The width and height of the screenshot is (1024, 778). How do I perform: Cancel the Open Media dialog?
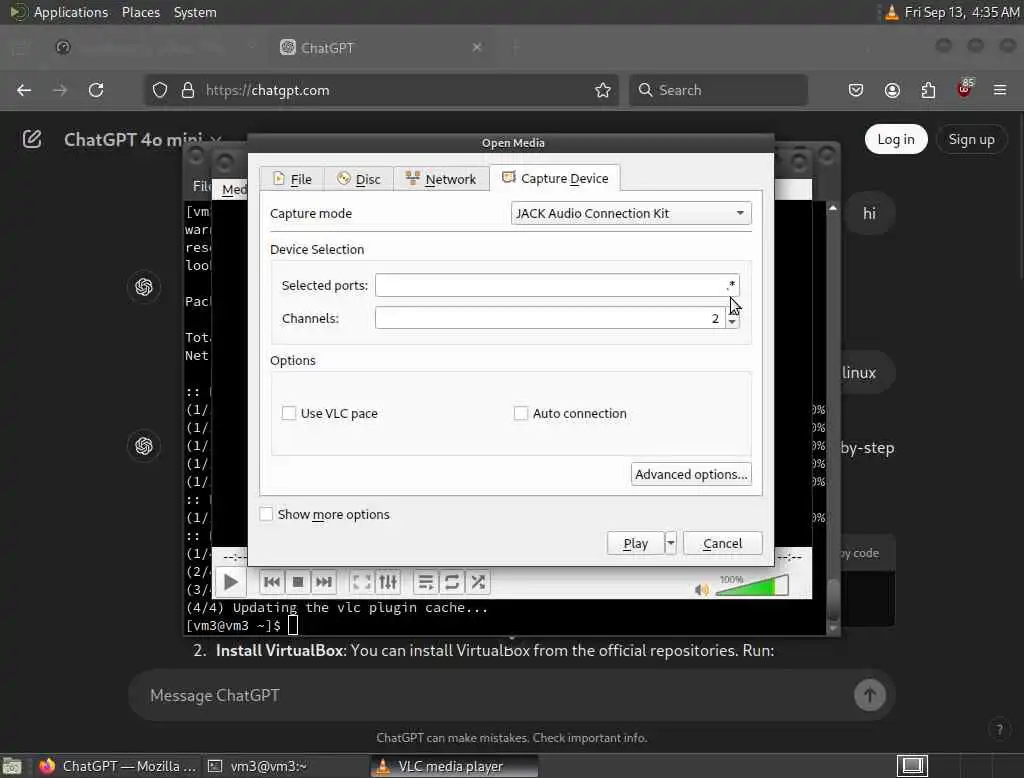722,543
